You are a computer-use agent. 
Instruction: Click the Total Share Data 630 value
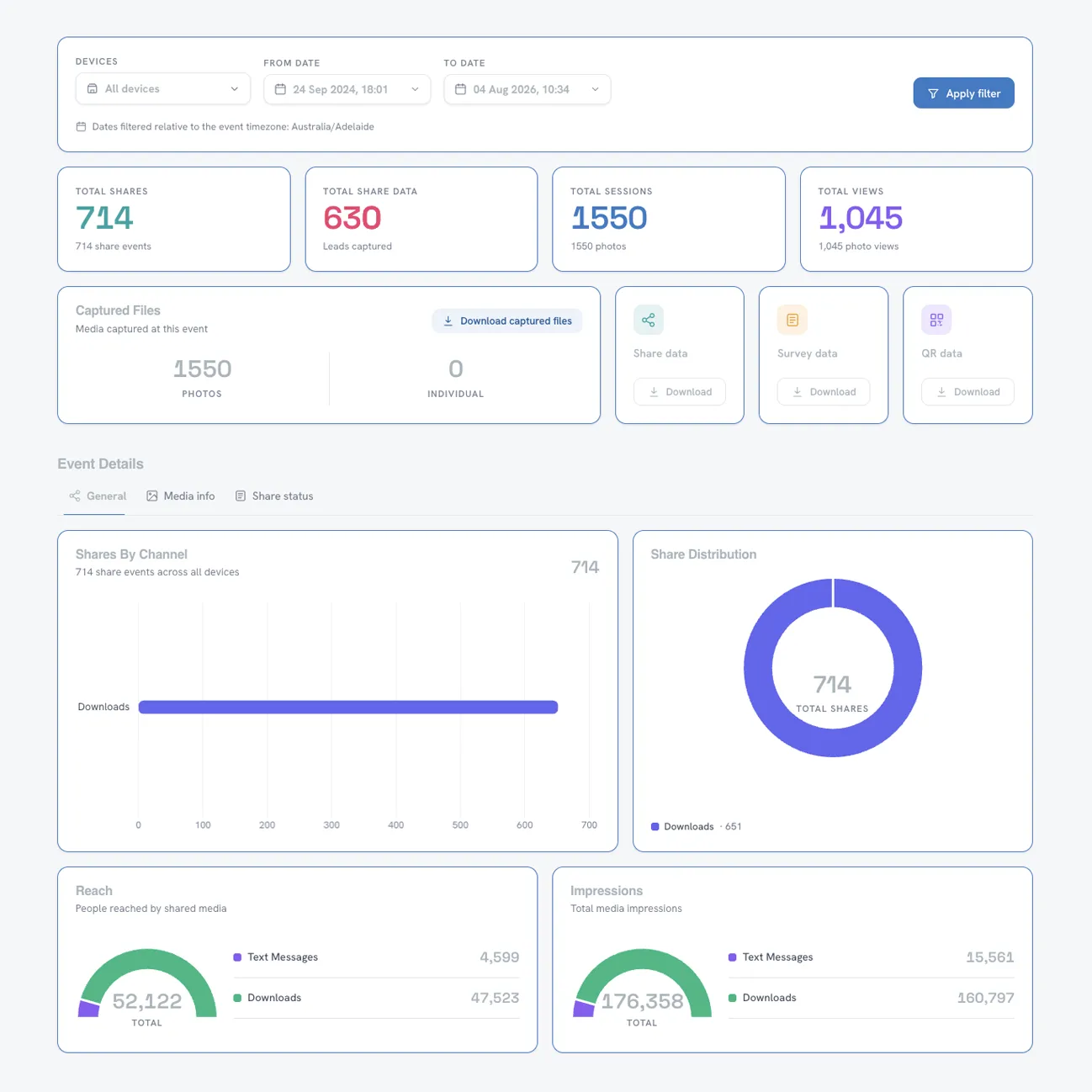pyautogui.click(x=353, y=218)
